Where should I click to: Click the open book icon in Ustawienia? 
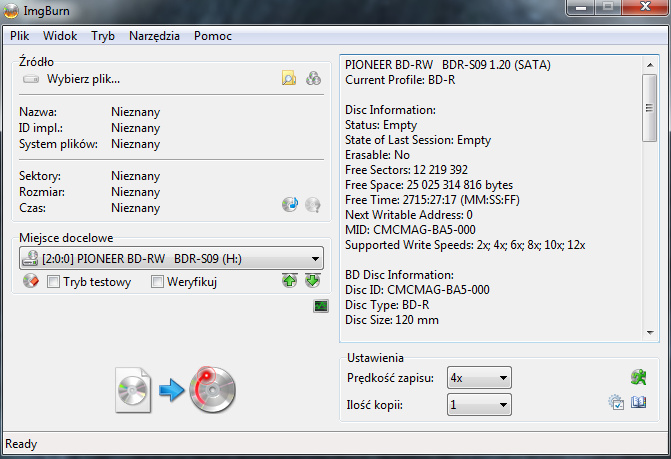(x=638, y=402)
